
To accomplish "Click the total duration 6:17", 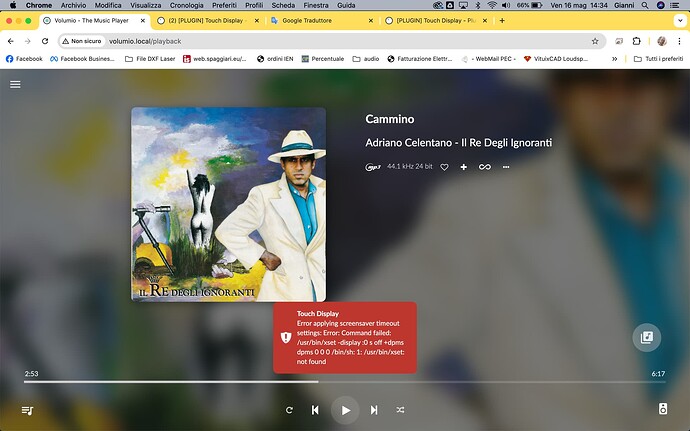I will click(x=658, y=374).
